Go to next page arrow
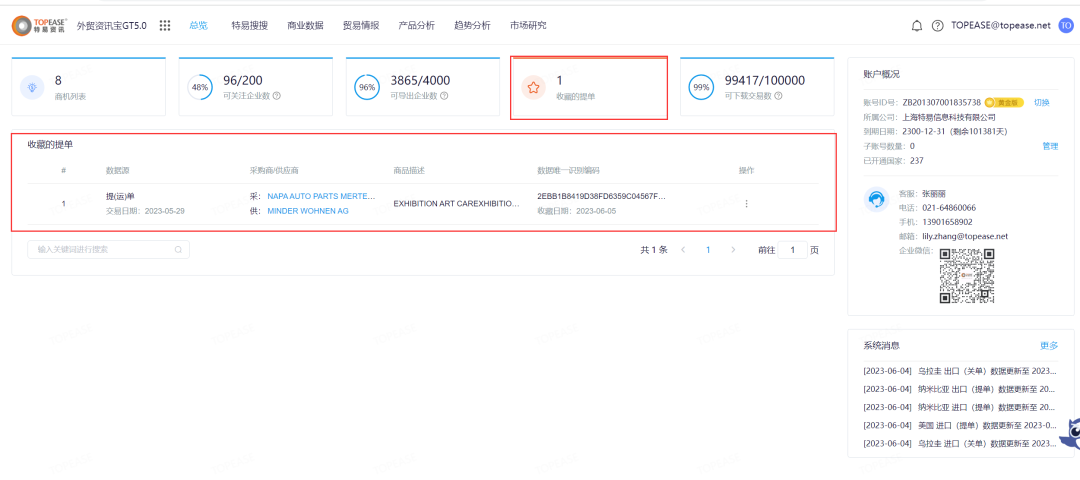Viewport: 1080px width, 480px height. (733, 250)
